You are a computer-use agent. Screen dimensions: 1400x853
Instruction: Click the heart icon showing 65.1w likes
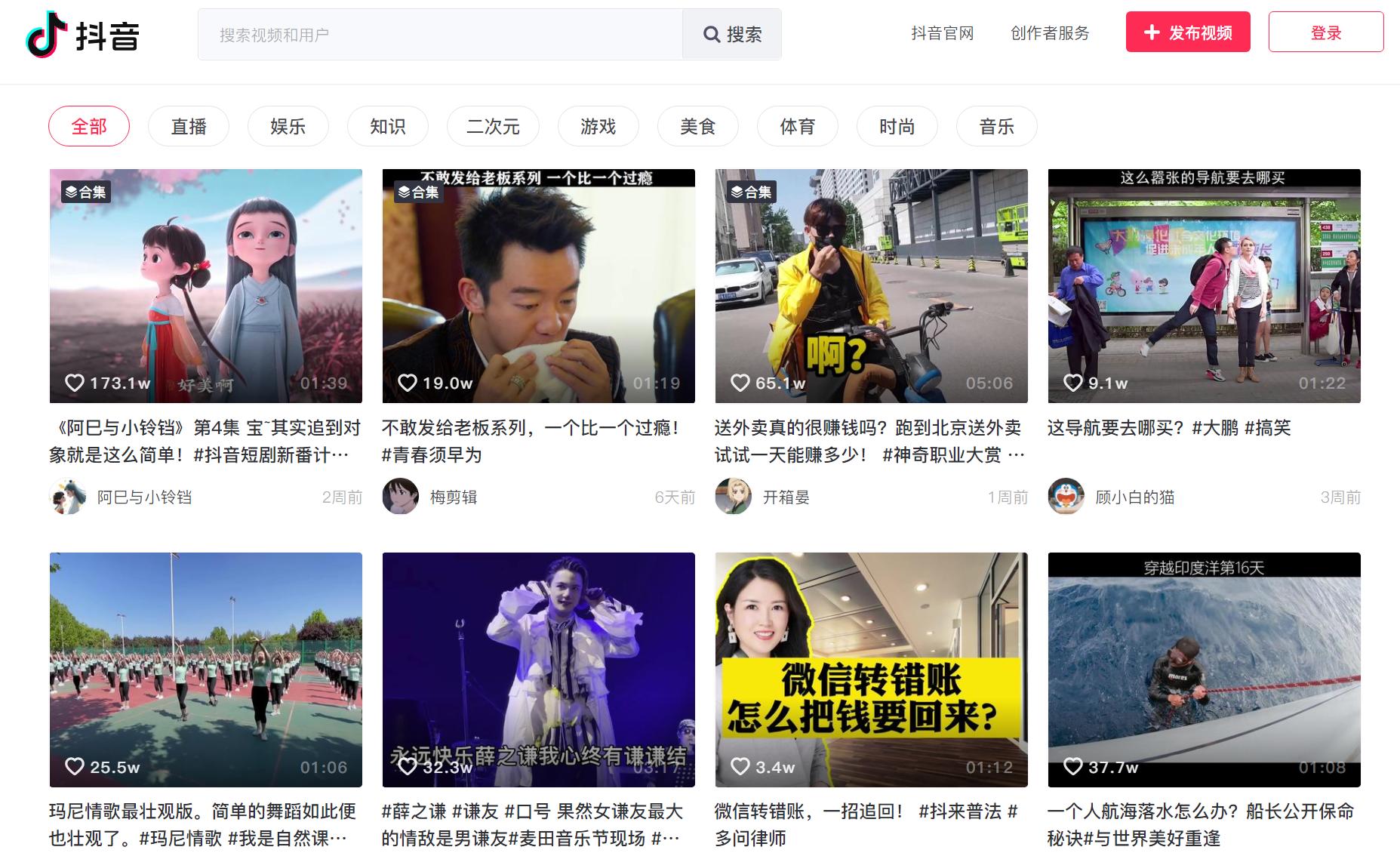[740, 383]
